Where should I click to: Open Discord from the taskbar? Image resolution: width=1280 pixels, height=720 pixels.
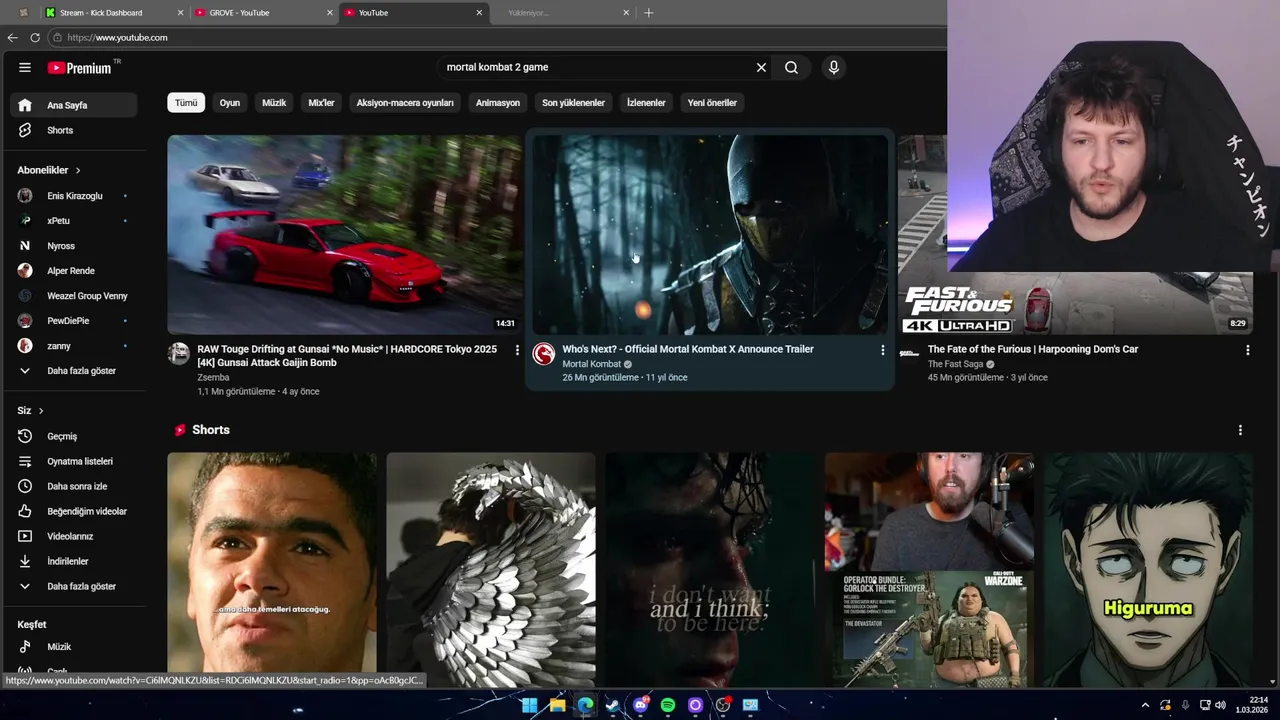640,705
